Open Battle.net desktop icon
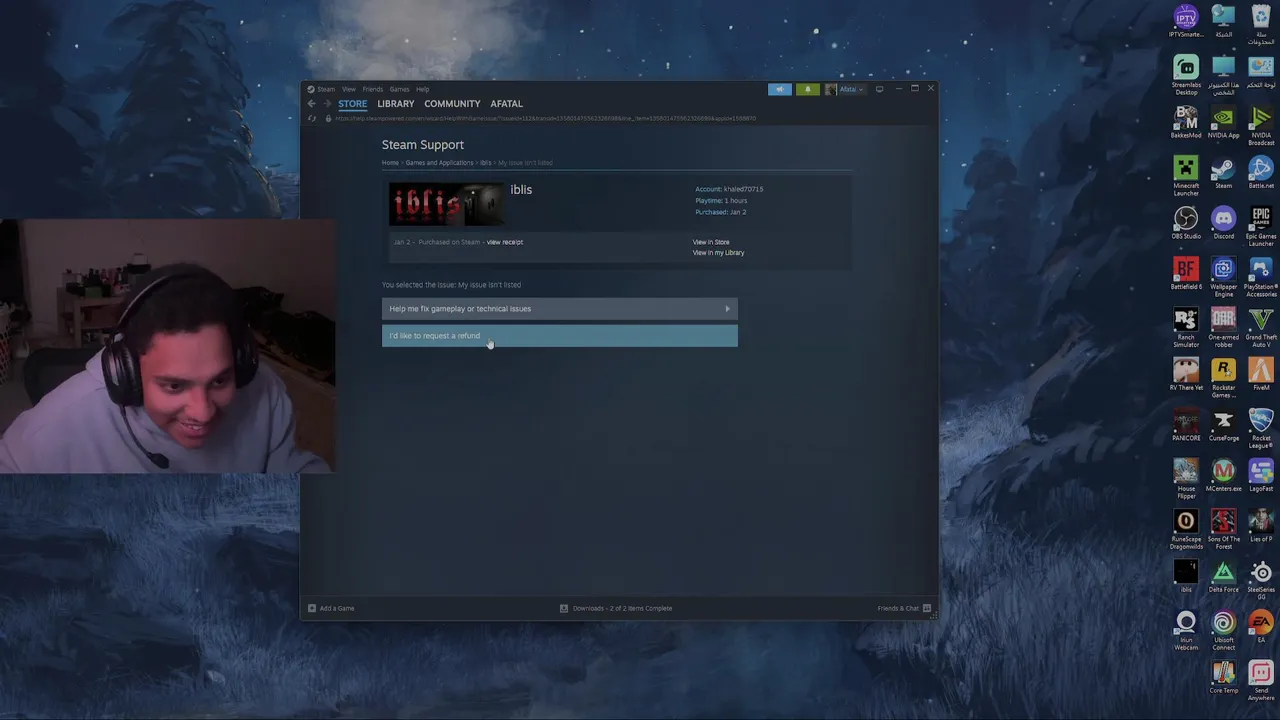The height and width of the screenshot is (720, 1280). (1261, 173)
